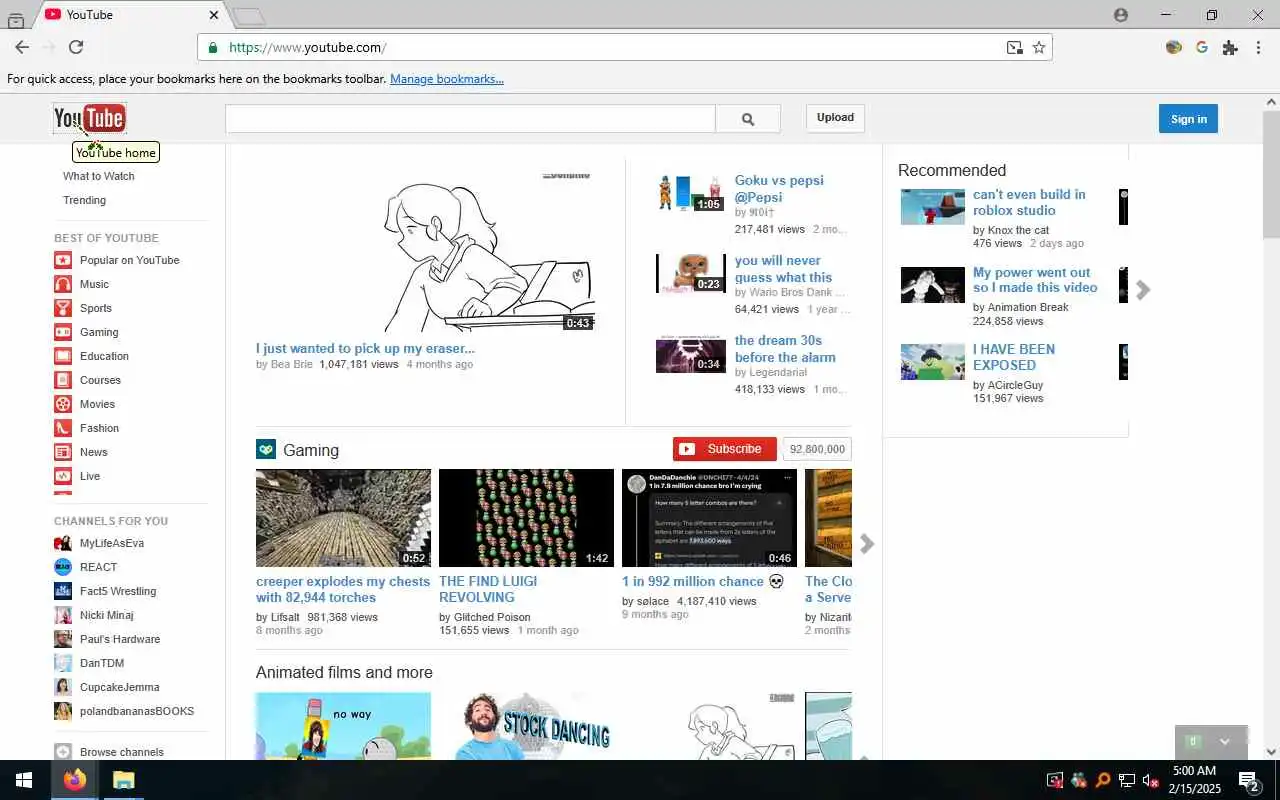The image size is (1280, 800).
Task: Click the browser address bar
Action: click(x=625, y=47)
